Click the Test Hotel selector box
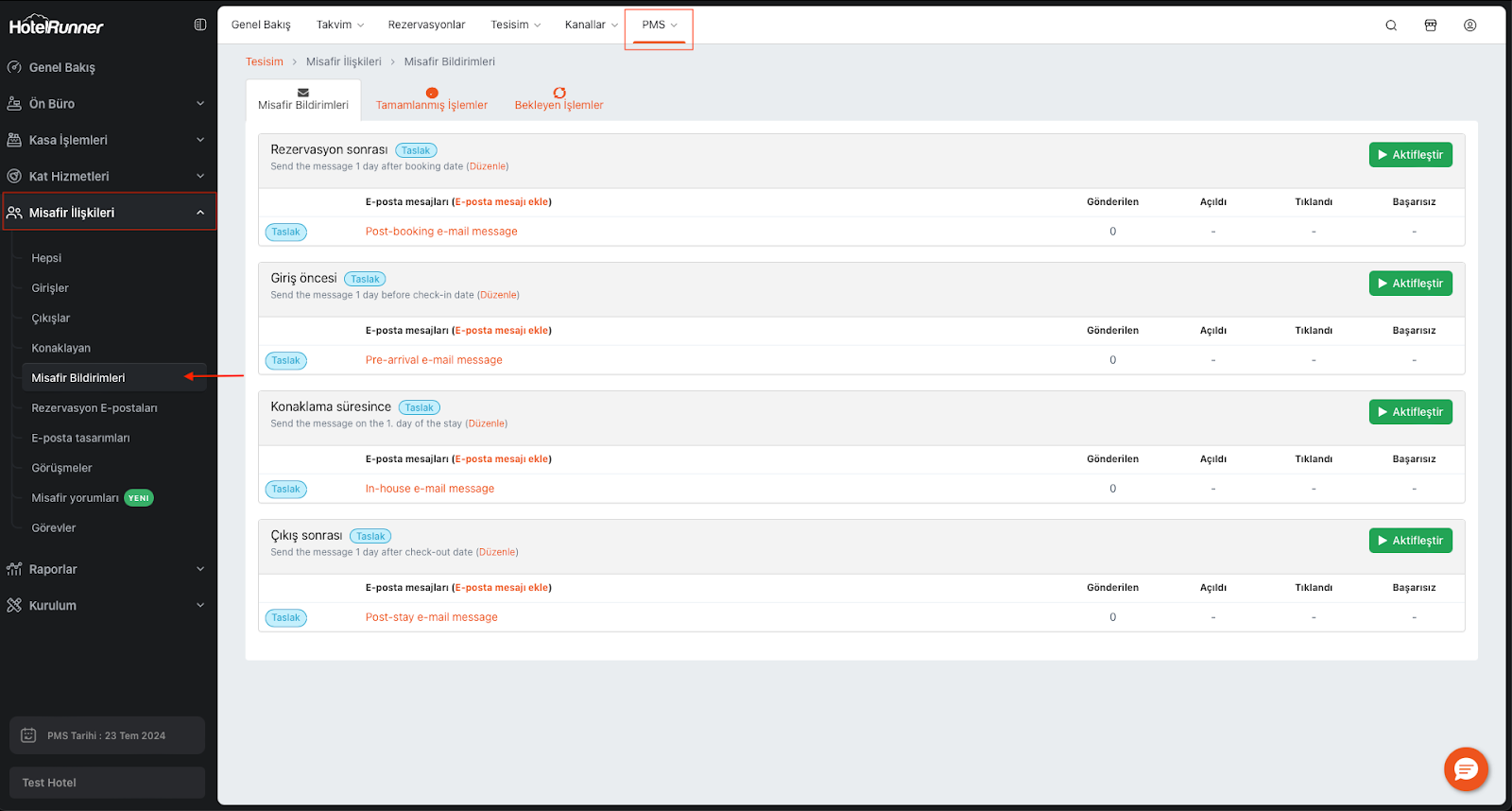The width and height of the screenshot is (1512, 811). 107,783
